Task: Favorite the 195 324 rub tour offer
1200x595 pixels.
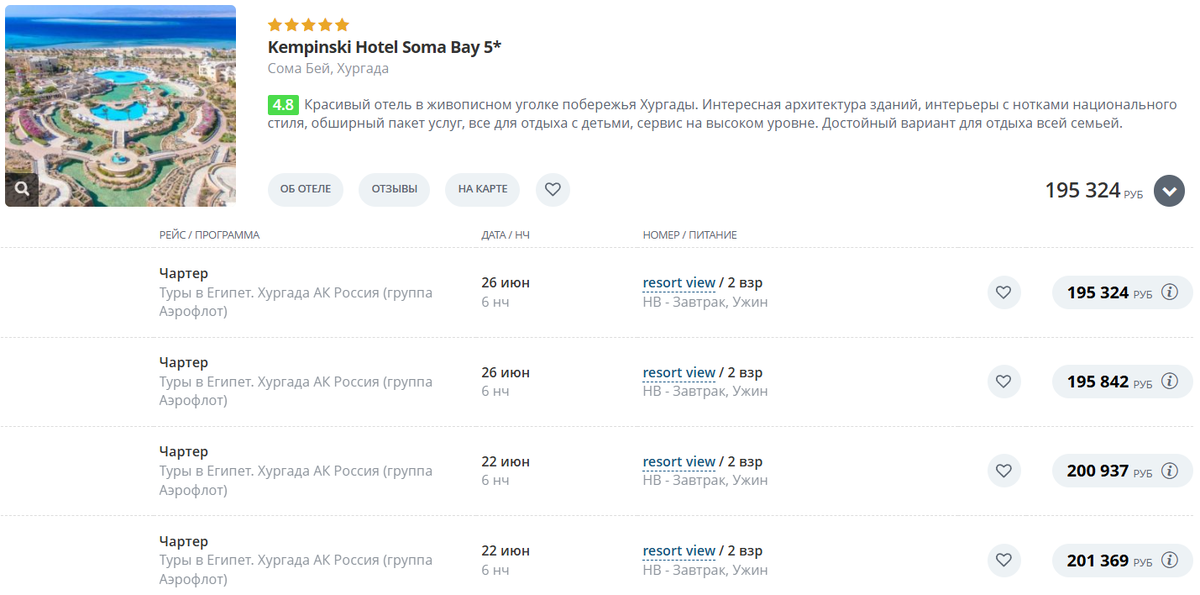Action: [1004, 293]
